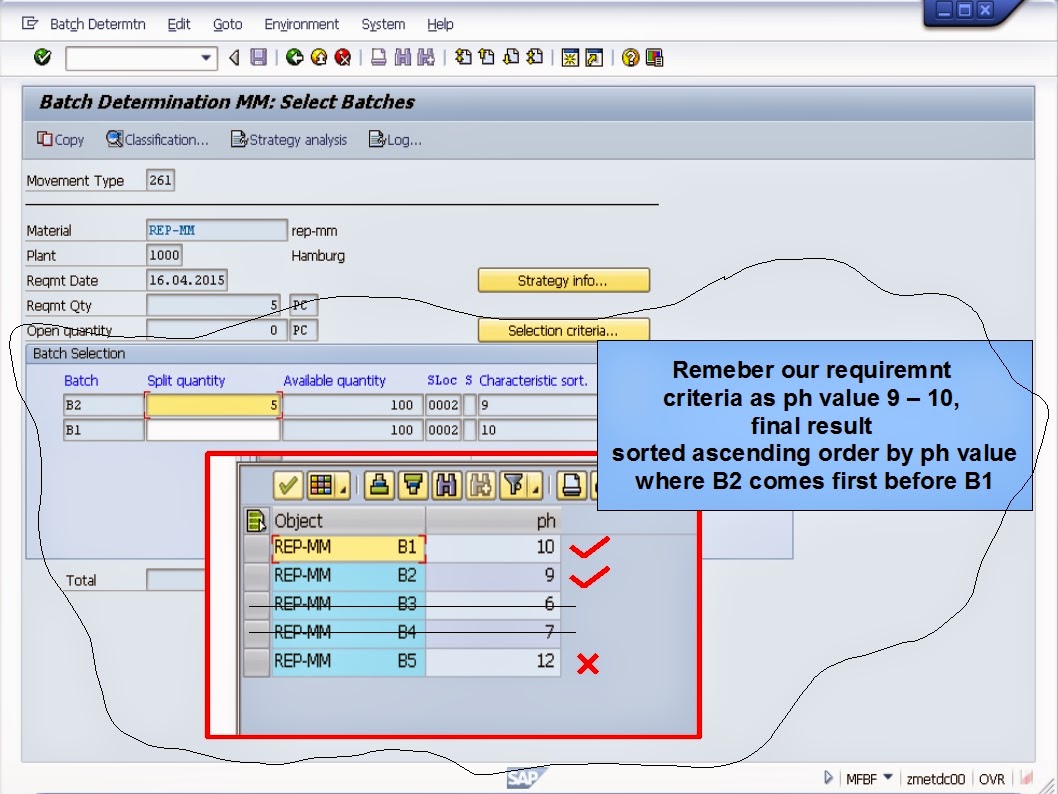1058x794 pixels.
Task: Click the Copy button with clipboard icon
Action: click(58, 140)
